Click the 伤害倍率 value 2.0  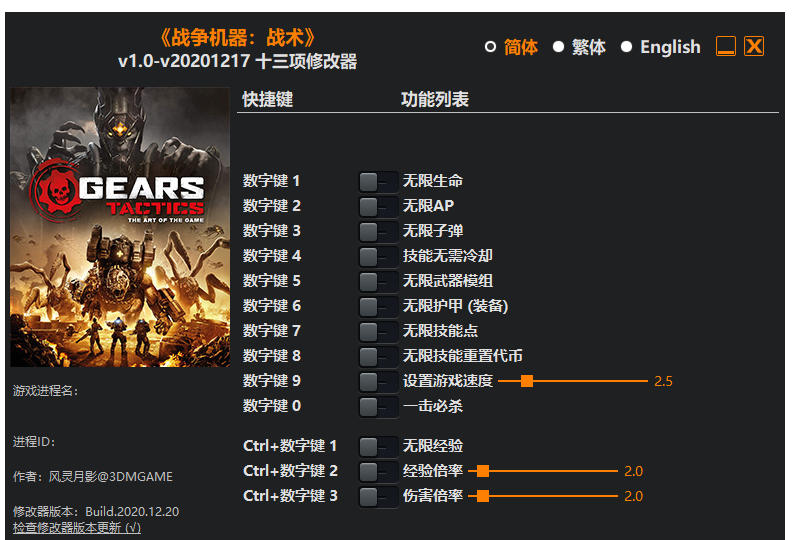pyautogui.click(x=634, y=496)
